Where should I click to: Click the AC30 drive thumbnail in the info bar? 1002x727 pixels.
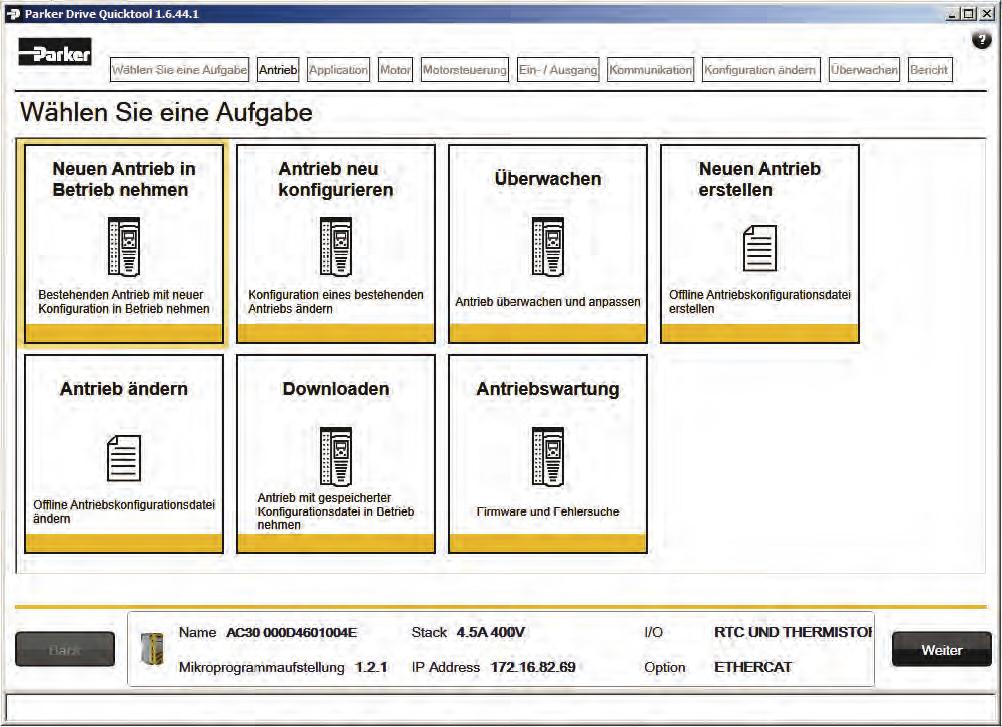[152, 649]
